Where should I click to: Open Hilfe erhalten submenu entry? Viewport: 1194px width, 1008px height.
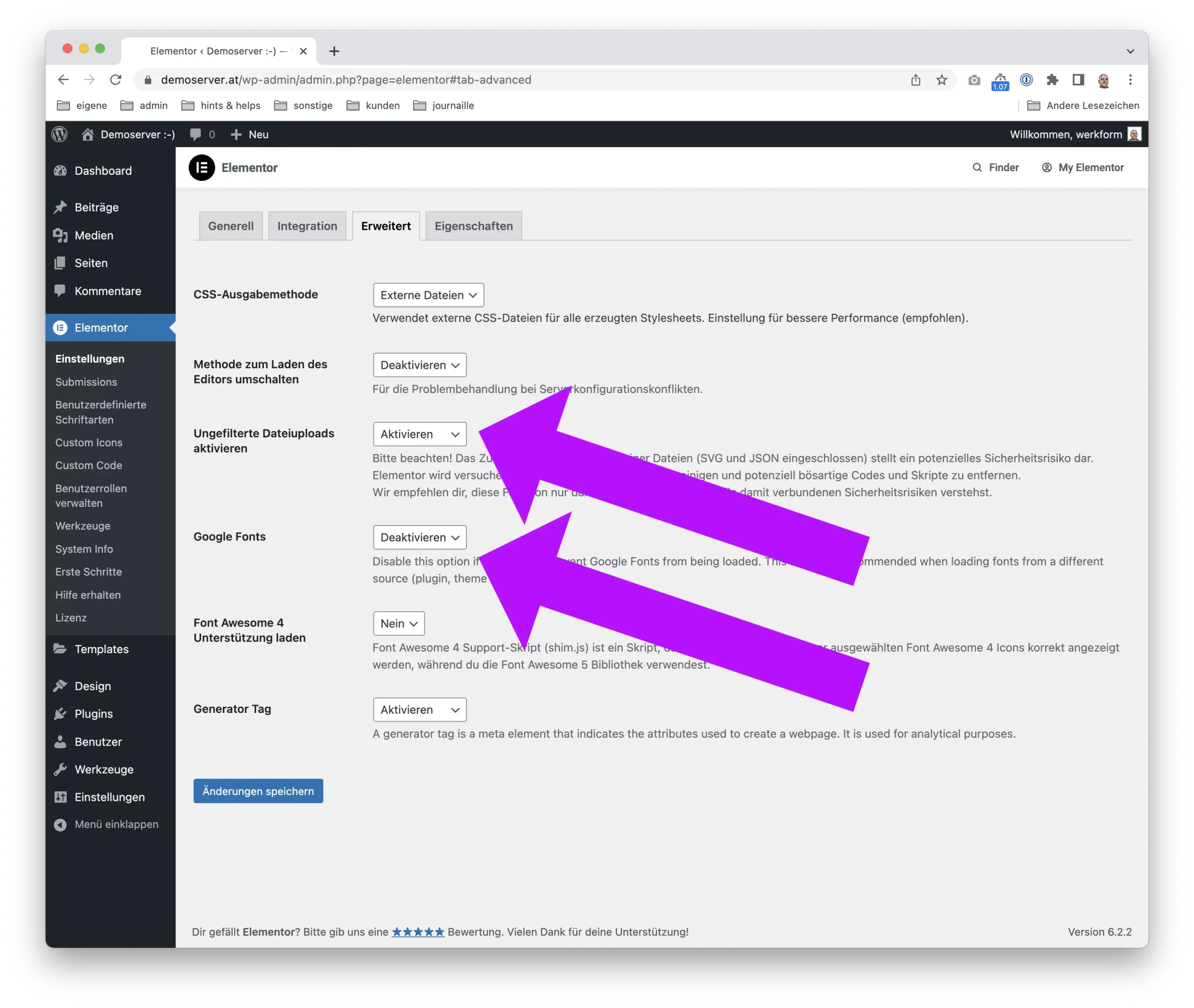[88, 595]
